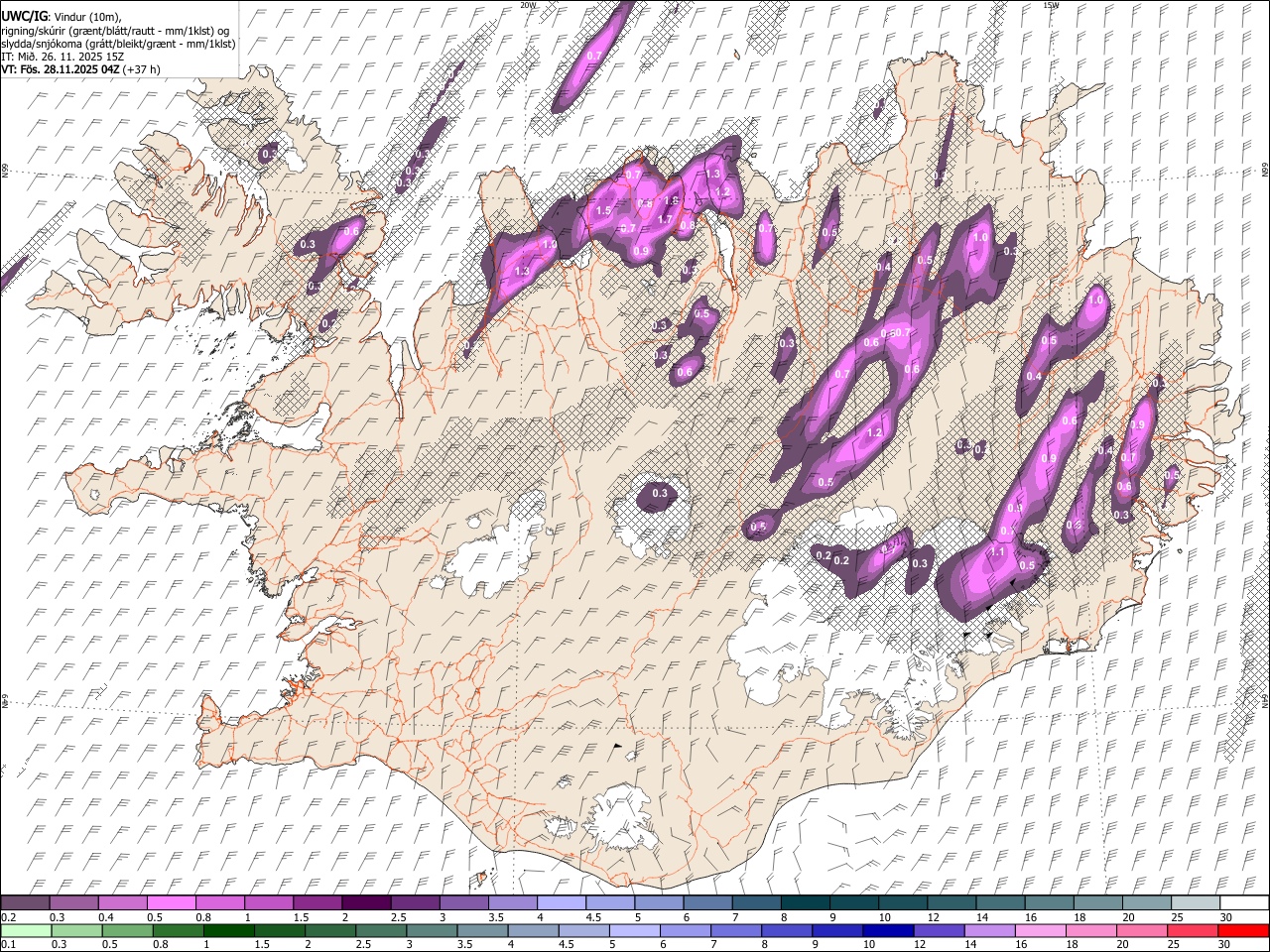Click the 'UWC/IG' title text
The height and width of the screenshot is (952, 1270).
(x=24, y=16)
